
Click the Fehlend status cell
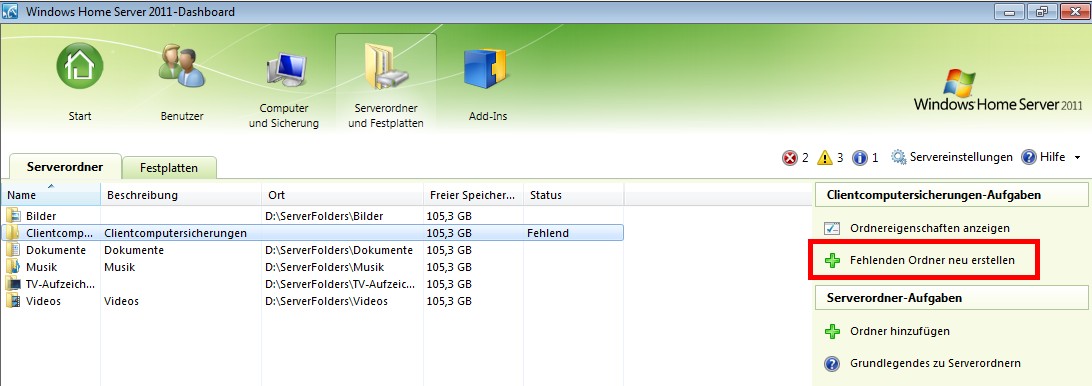click(x=547, y=233)
